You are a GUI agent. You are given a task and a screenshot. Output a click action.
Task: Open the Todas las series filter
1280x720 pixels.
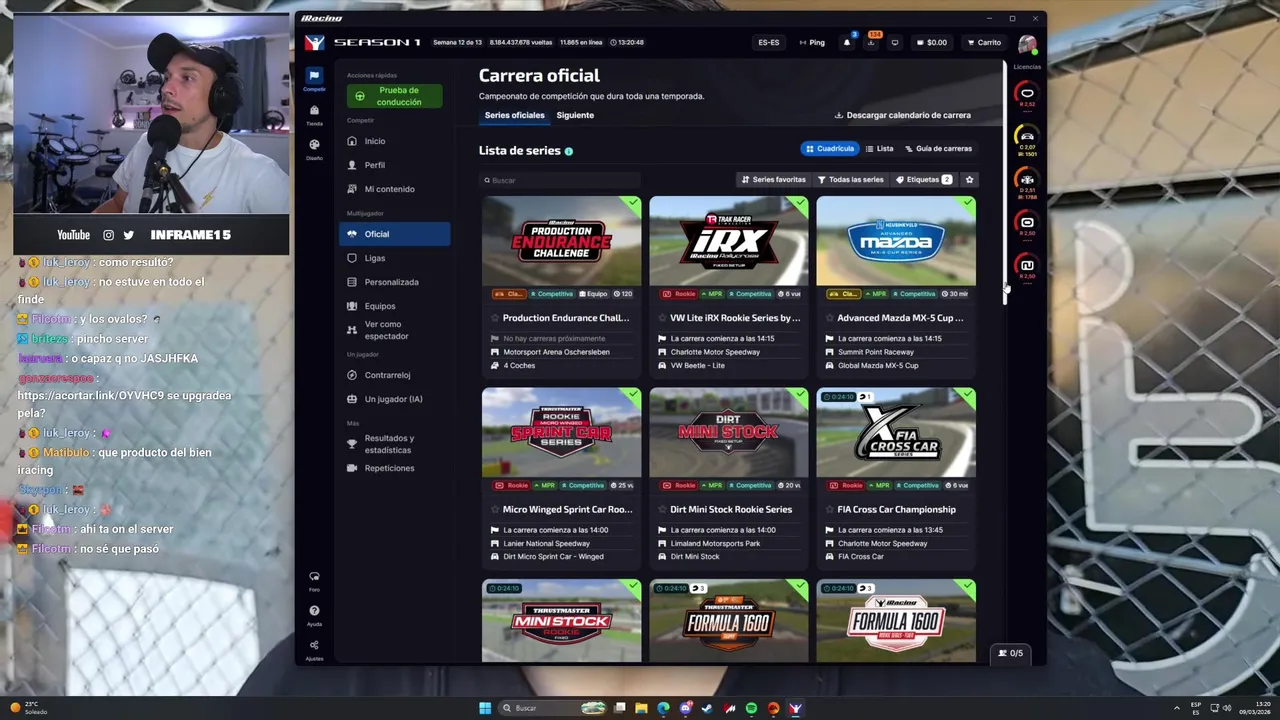pos(851,180)
